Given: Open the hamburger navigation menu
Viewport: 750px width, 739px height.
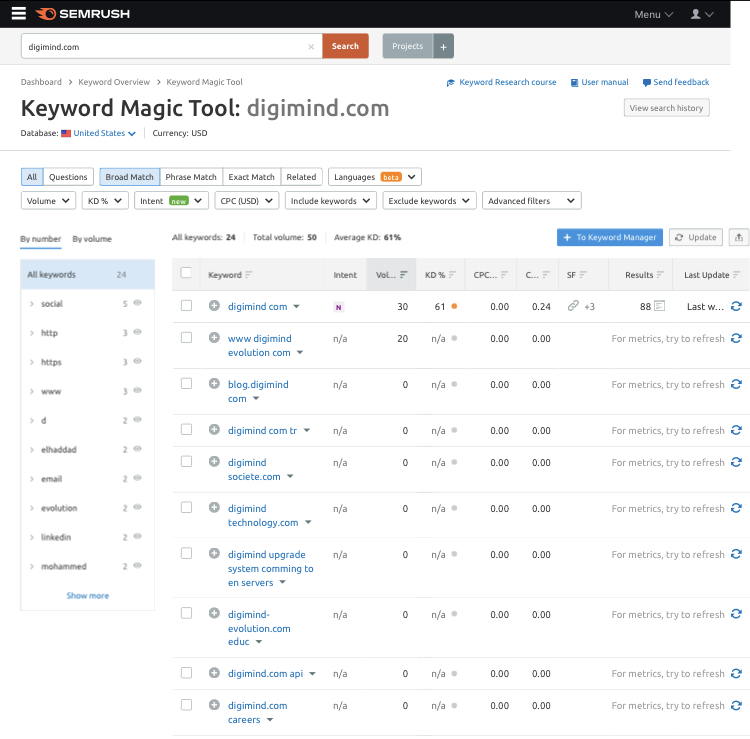Looking at the screenshot, I should click(x=19, y=13).
